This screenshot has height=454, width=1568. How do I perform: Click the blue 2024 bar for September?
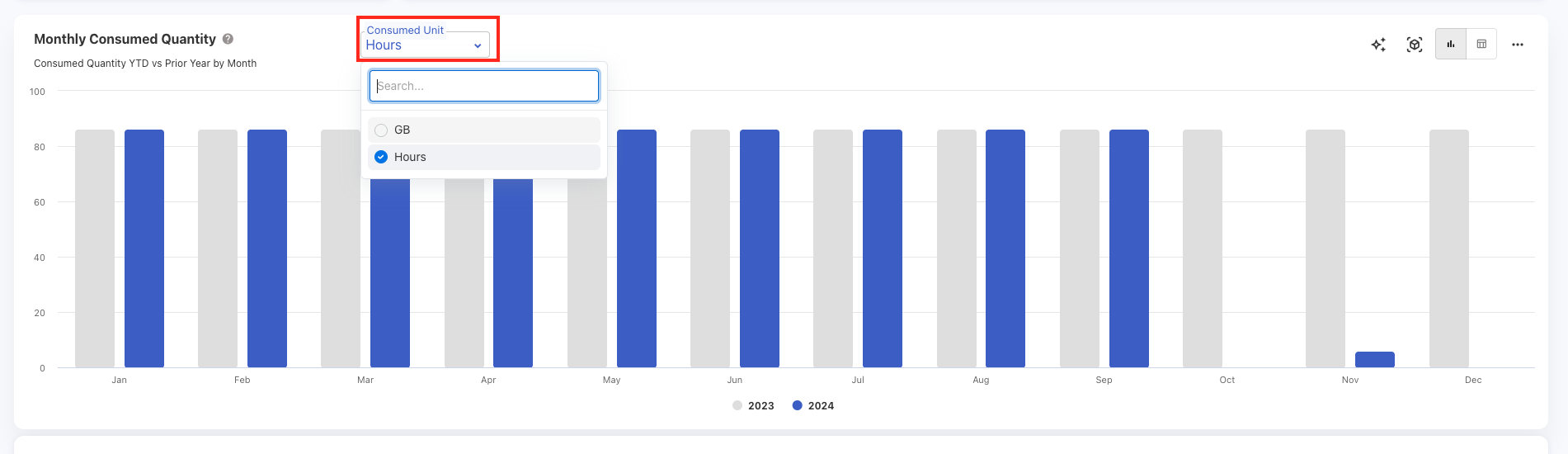pos(1129,248)
